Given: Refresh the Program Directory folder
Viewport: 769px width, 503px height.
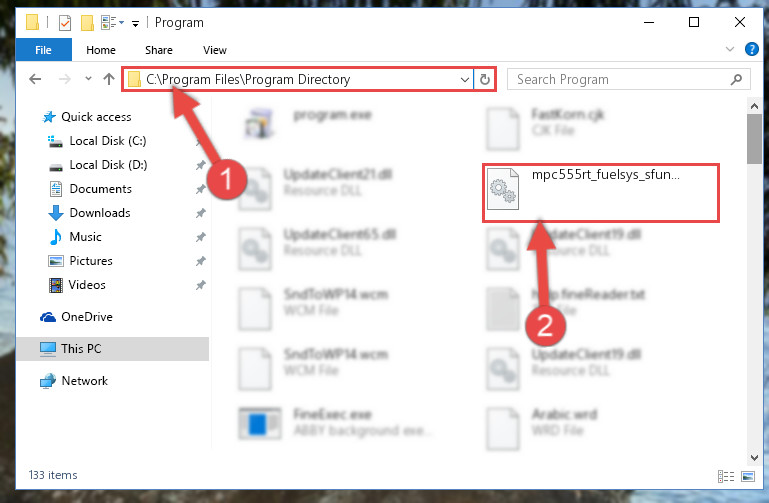Looking at the screenshot, I should [485, 79].
